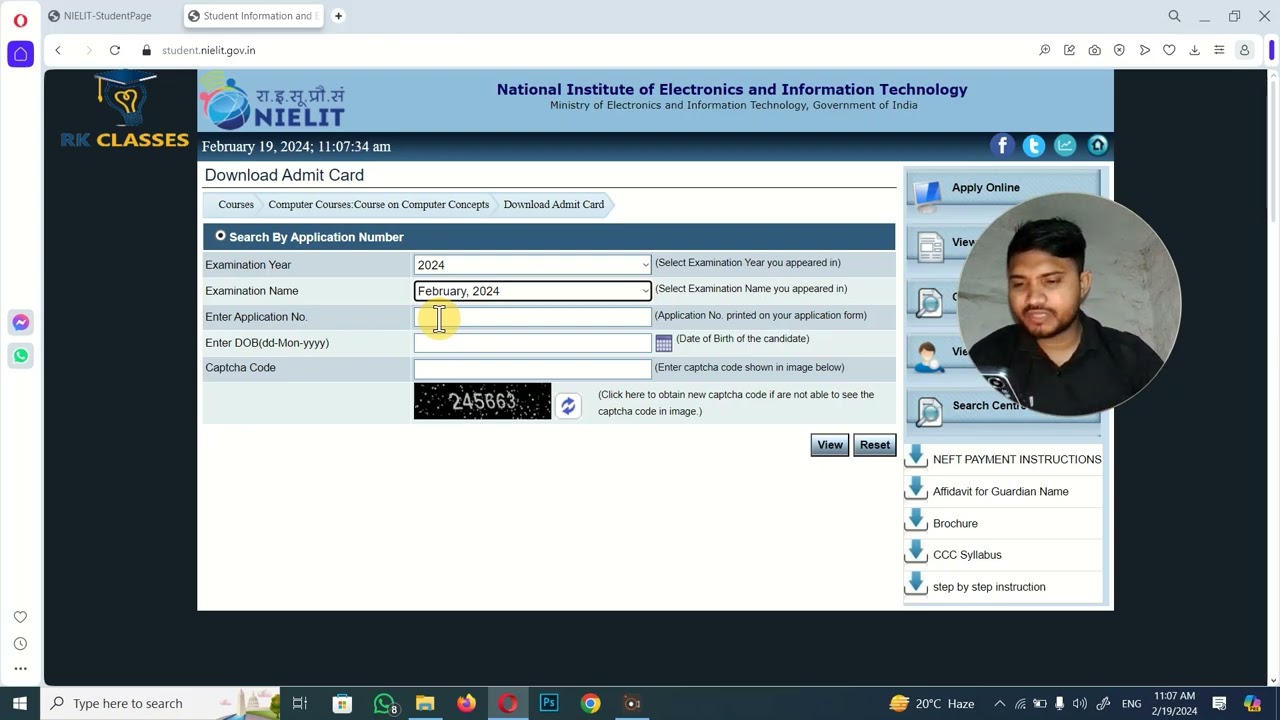Open Affidavit for Guardian Name link
The width and height of the screenshot is (1280, 720).
tap(1000, 491)
